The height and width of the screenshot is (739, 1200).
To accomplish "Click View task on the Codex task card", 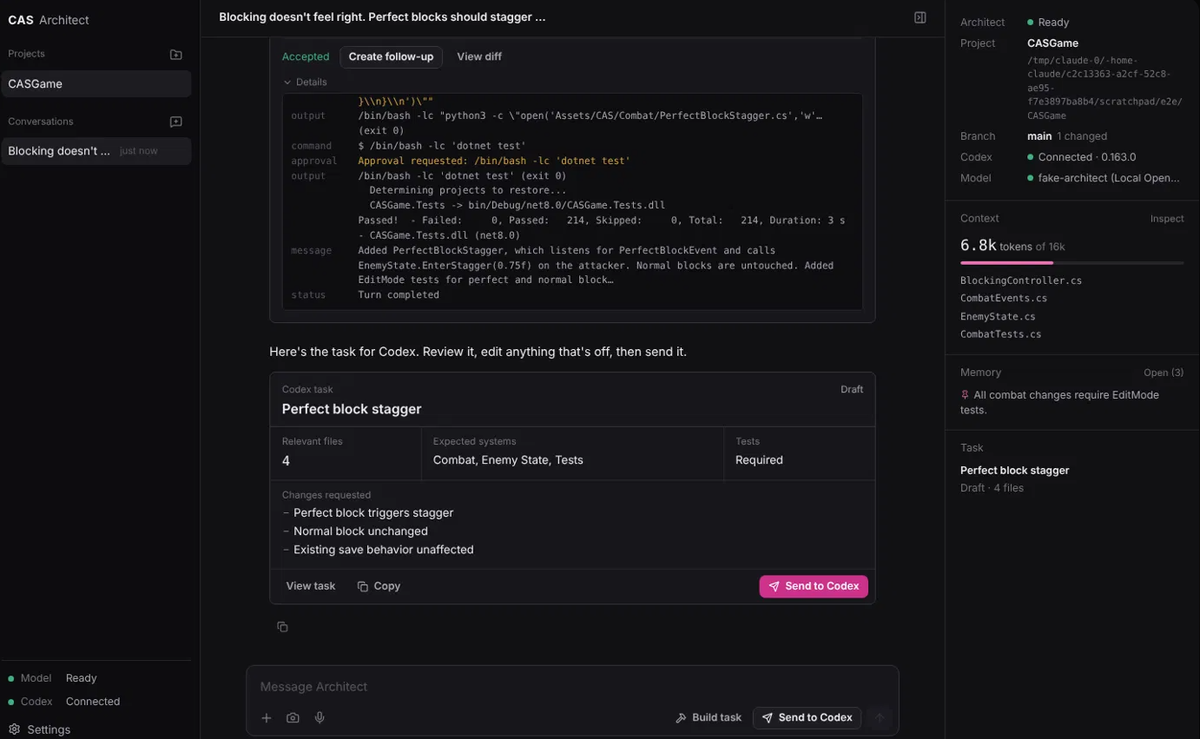I will click(311, 586).
